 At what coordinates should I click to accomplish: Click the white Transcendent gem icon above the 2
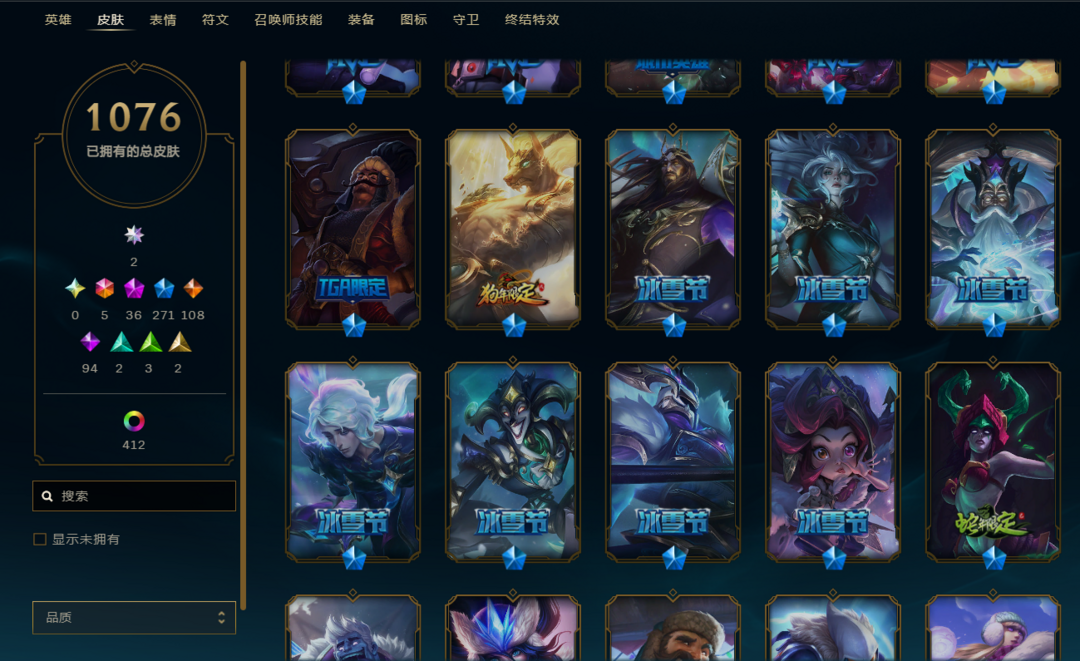tap(134, 235)
